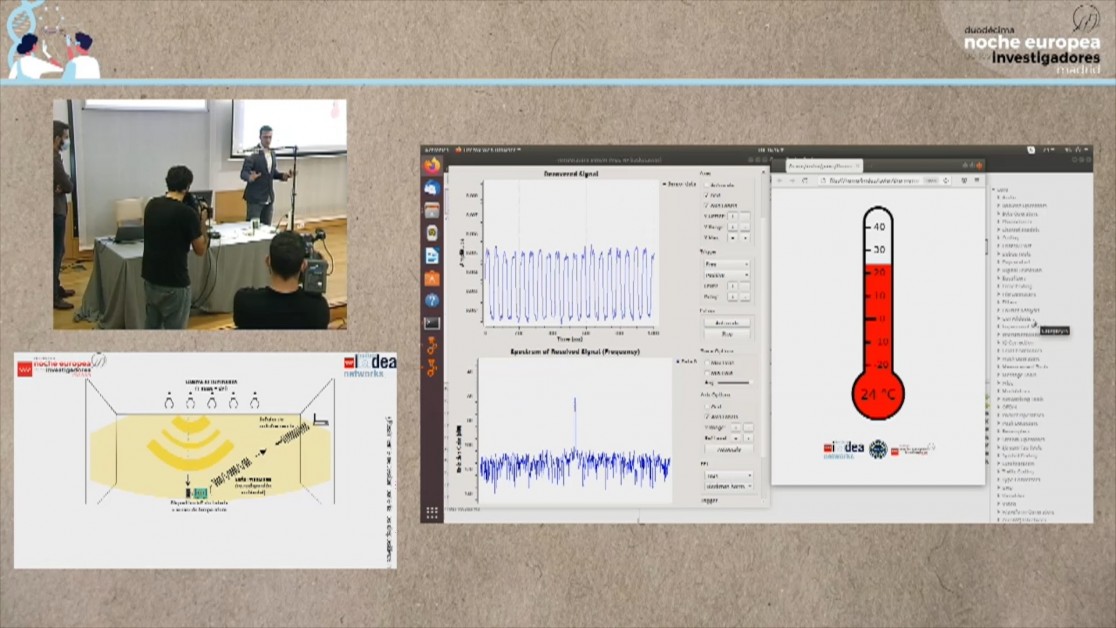The width and height of the screenshot is (1116, 628).
Task: Enable Max Hold in Trace Options
Action: pos(706,362)
